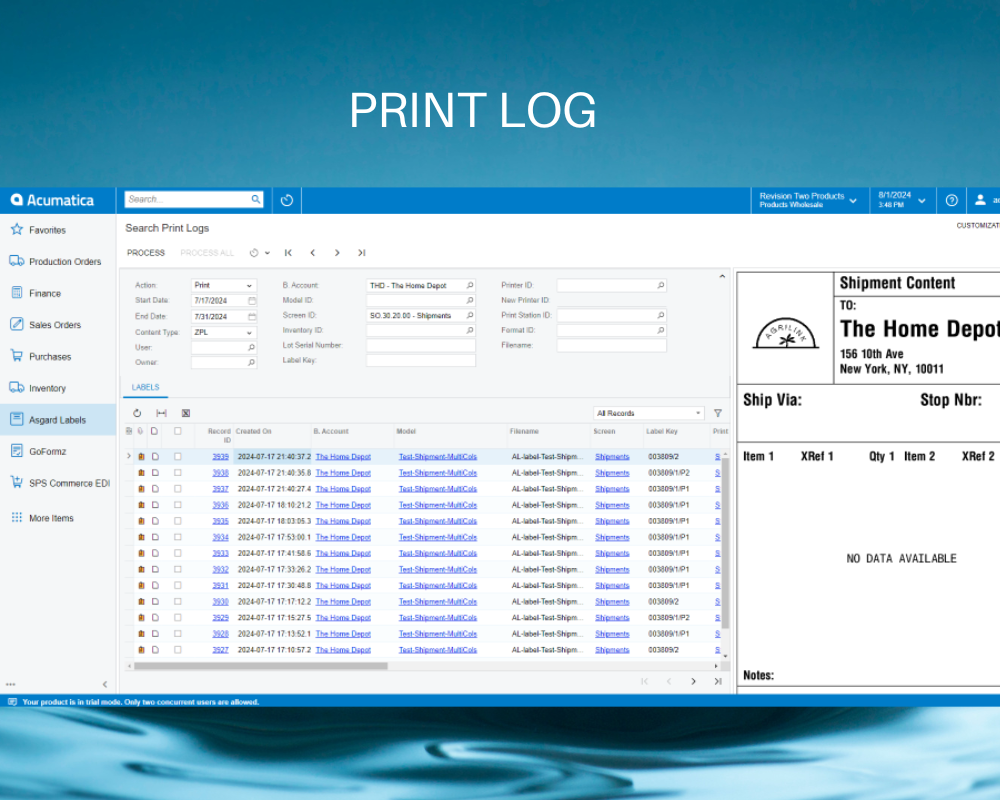
Task: Select the checkbox for record 3937
Action: coord(178,489)
